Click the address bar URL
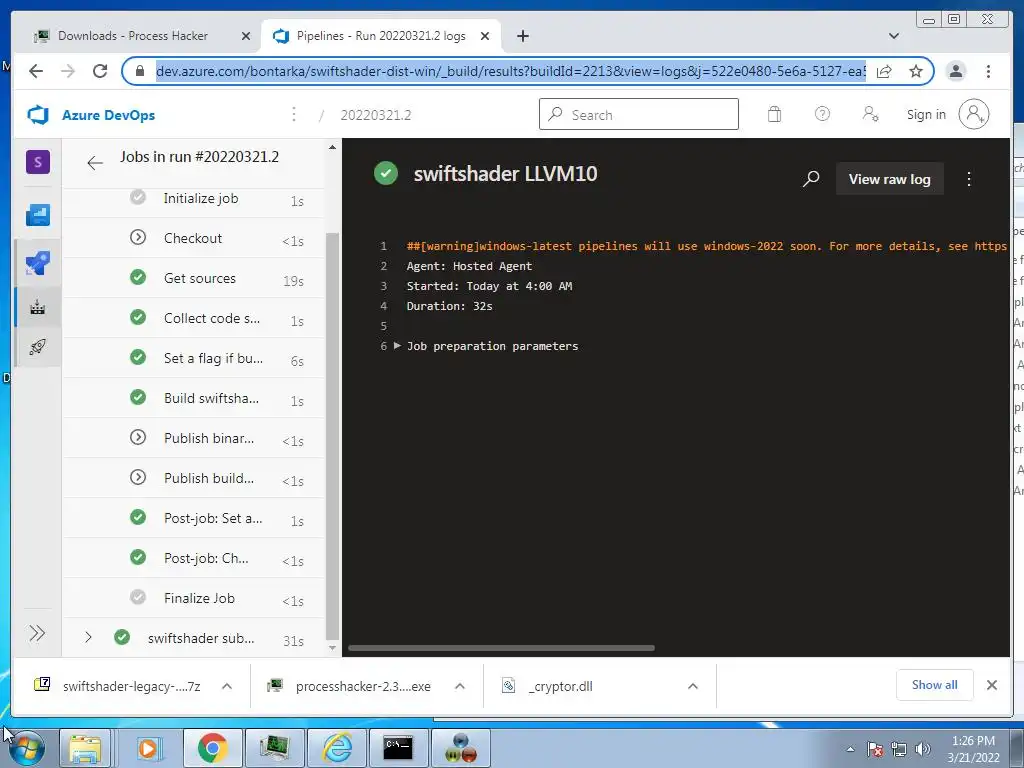Image resolution: width=1024 pixels, height=768 pixels. tap(511, 71)
